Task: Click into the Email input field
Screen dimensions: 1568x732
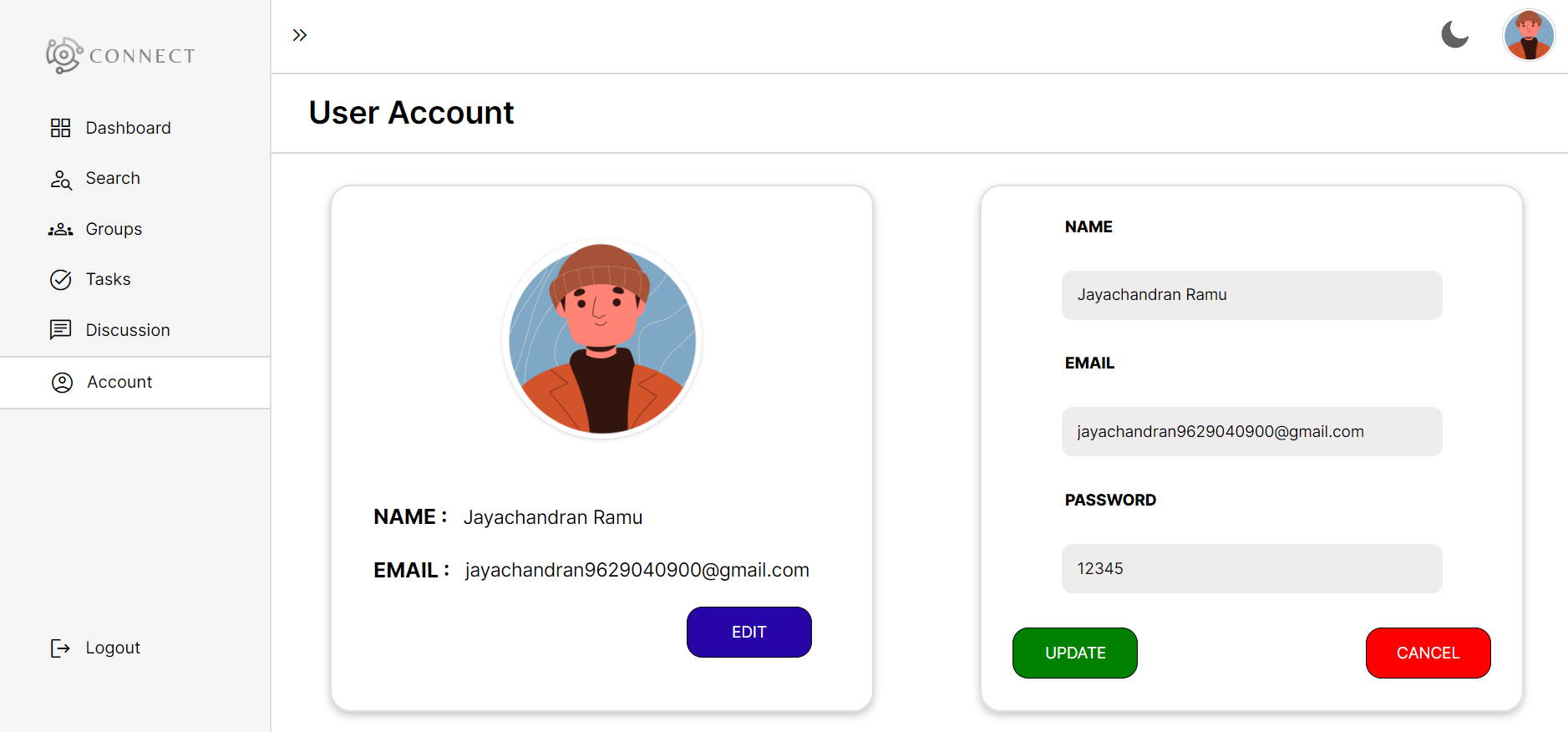Action: (x=1251, y=432)
